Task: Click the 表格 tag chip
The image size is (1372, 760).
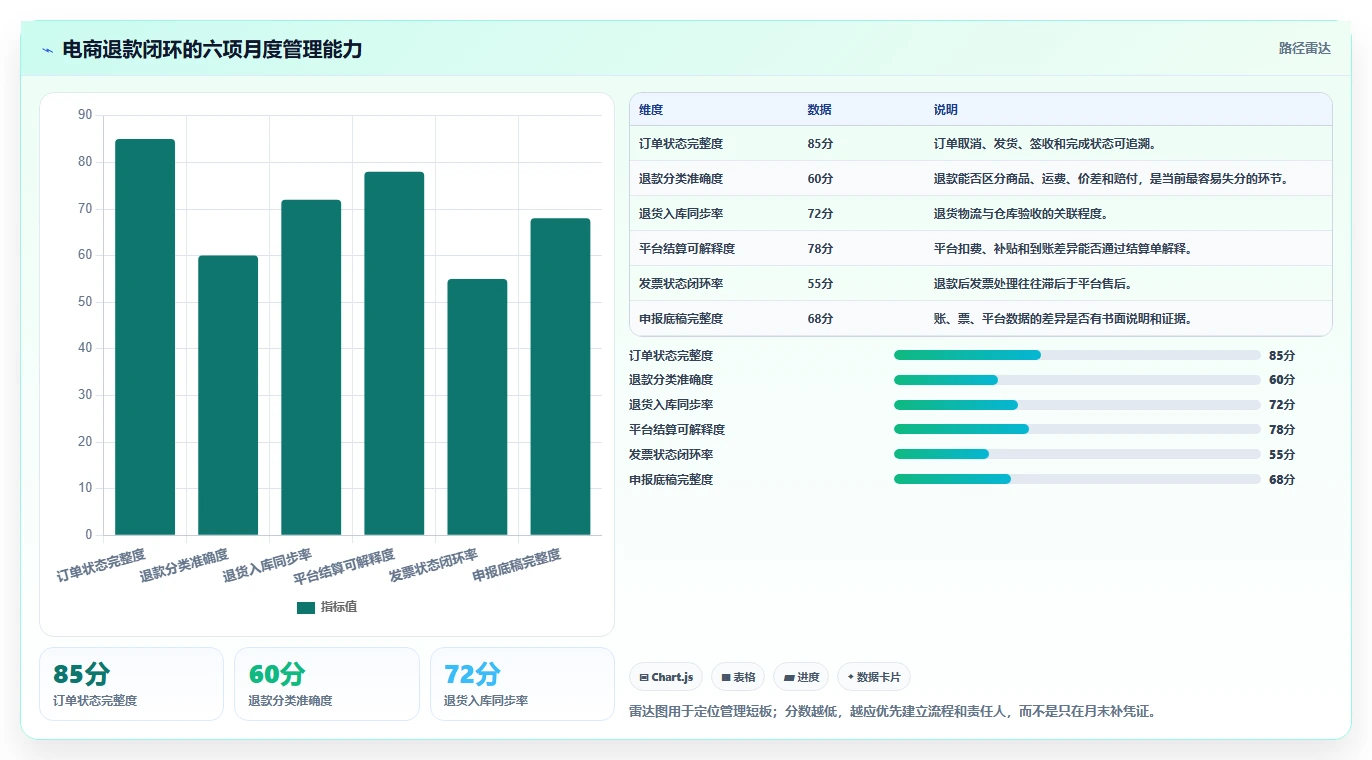Action: pos(738,677)
